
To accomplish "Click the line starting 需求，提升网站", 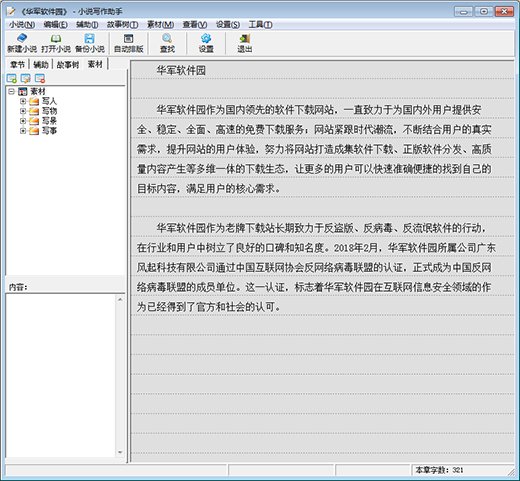I will (x=314, y=149).
